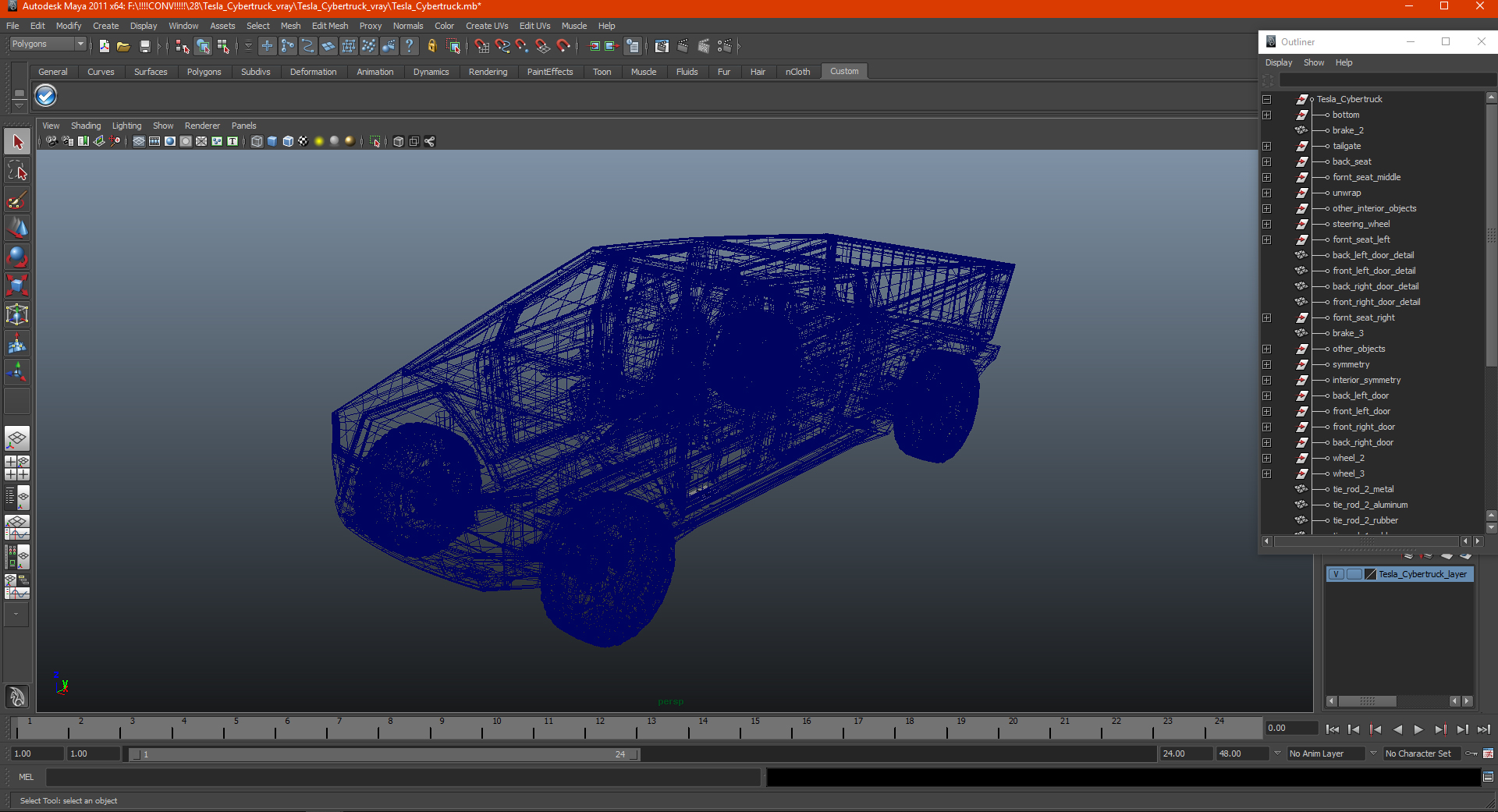Click the select camera icon in viewport

[51, 141]
